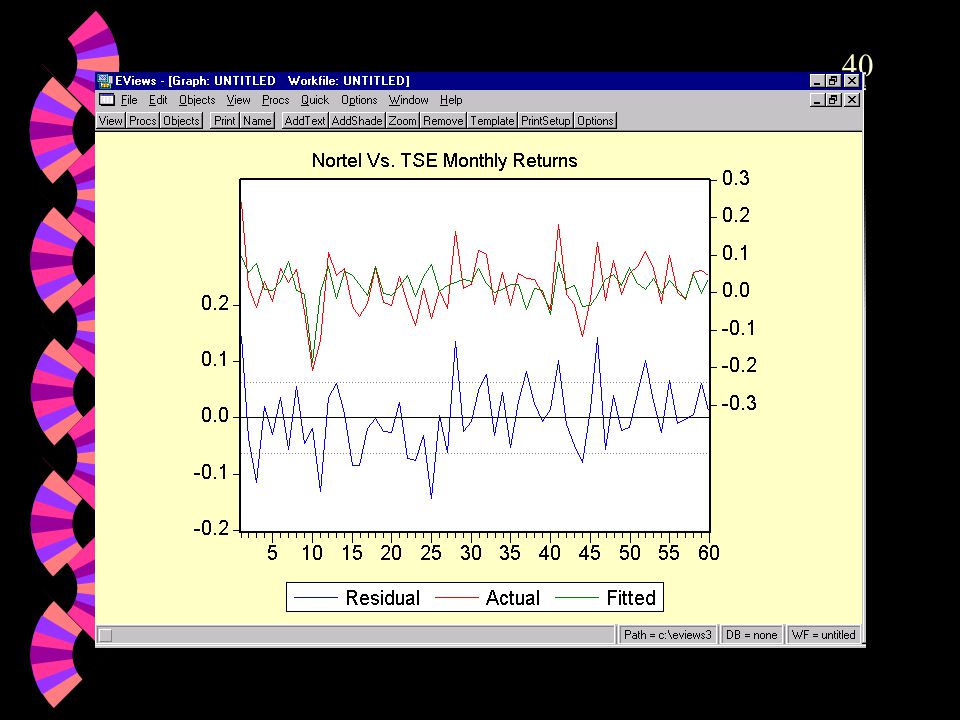Click the blue Residual legend line

point(316,598)
